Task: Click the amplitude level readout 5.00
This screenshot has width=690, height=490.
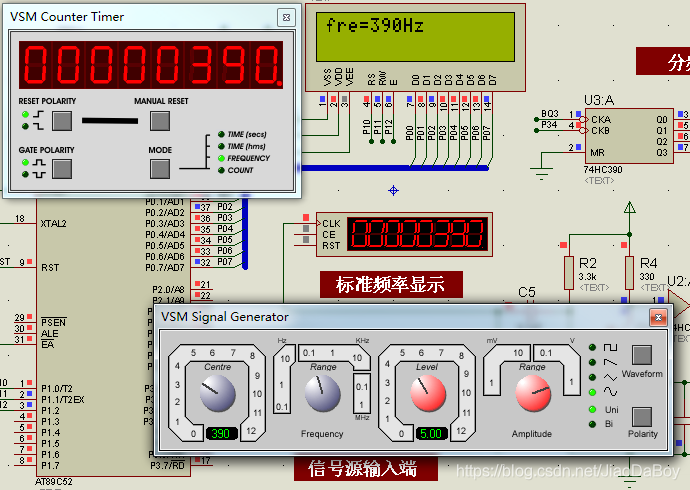Action: coord(429,433)
